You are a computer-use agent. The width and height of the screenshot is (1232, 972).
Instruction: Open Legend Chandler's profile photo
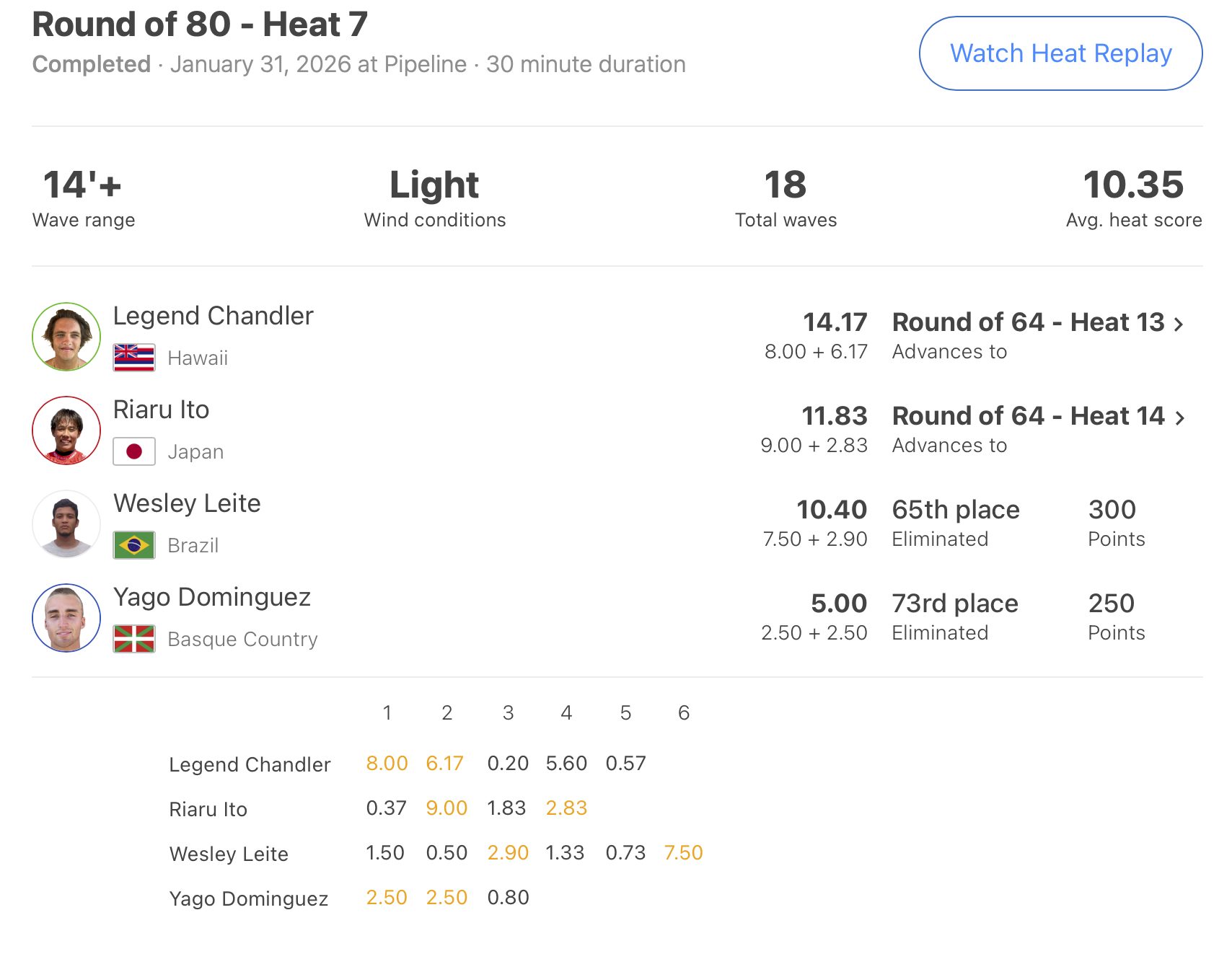point(66,337)
